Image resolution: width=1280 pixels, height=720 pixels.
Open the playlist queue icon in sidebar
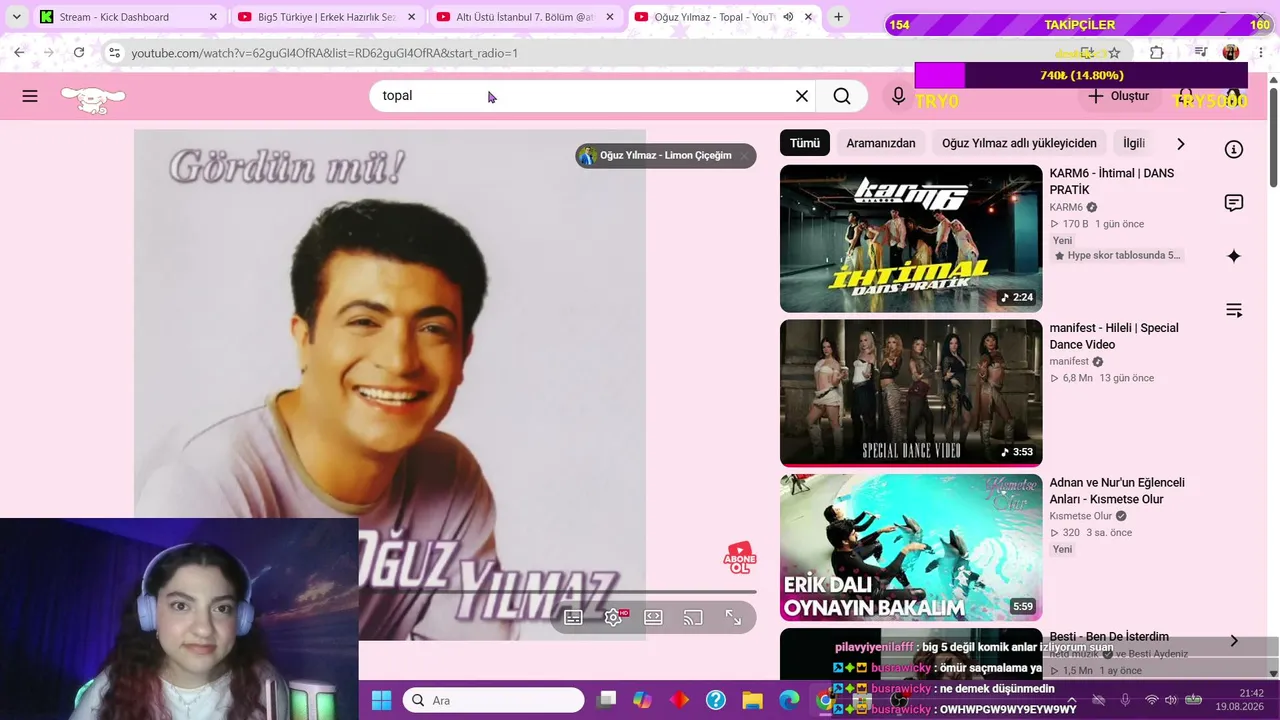pyautogui.click(x=1234, y=310)
